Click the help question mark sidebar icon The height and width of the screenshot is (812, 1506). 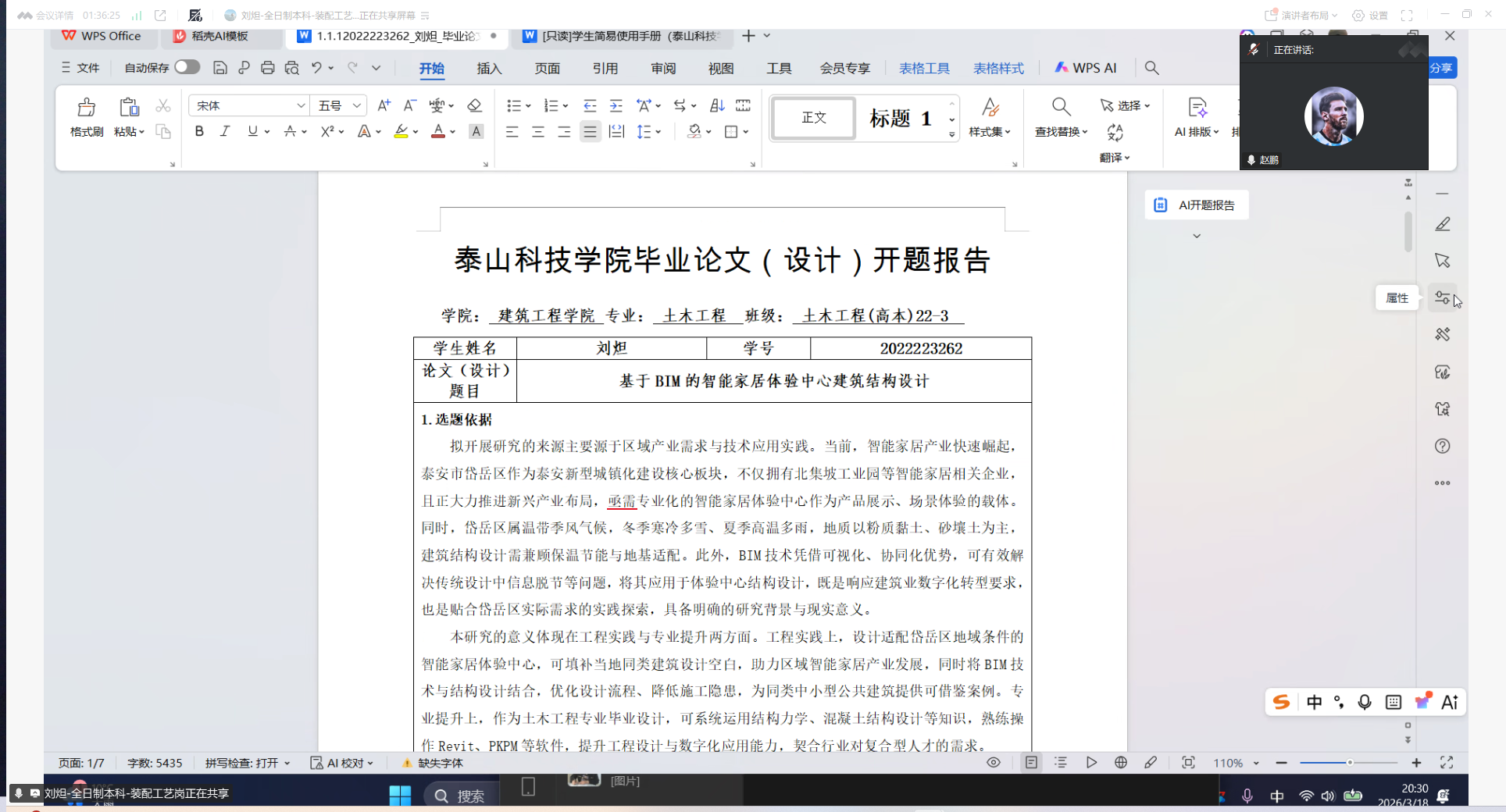(1442, 446)
